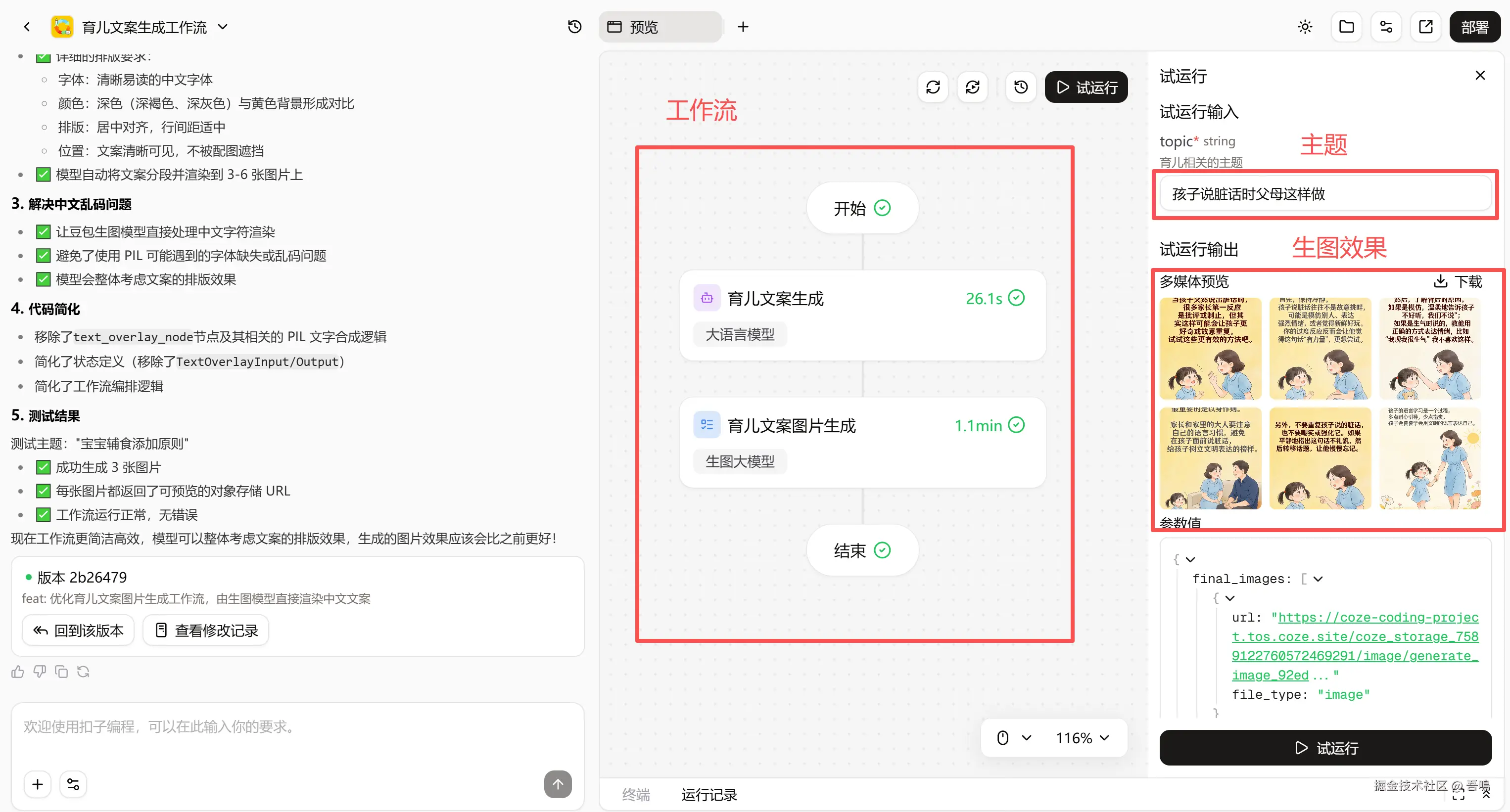The width and height of the screenshot is (1510, 812).
Task: Open external link icon next to deploy
Action: (1425, 26)
